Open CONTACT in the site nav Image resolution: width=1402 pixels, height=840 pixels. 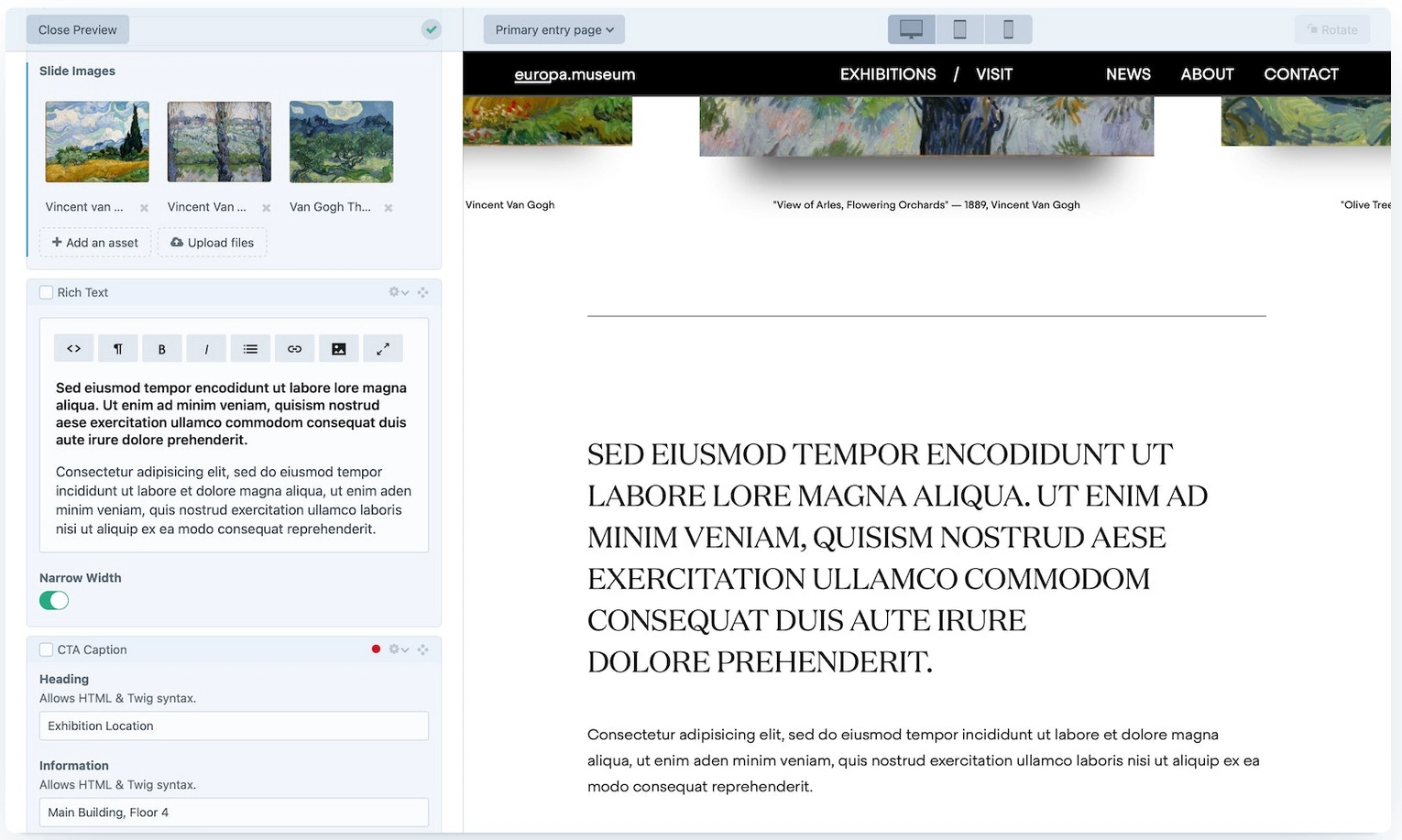point(1301,74)
